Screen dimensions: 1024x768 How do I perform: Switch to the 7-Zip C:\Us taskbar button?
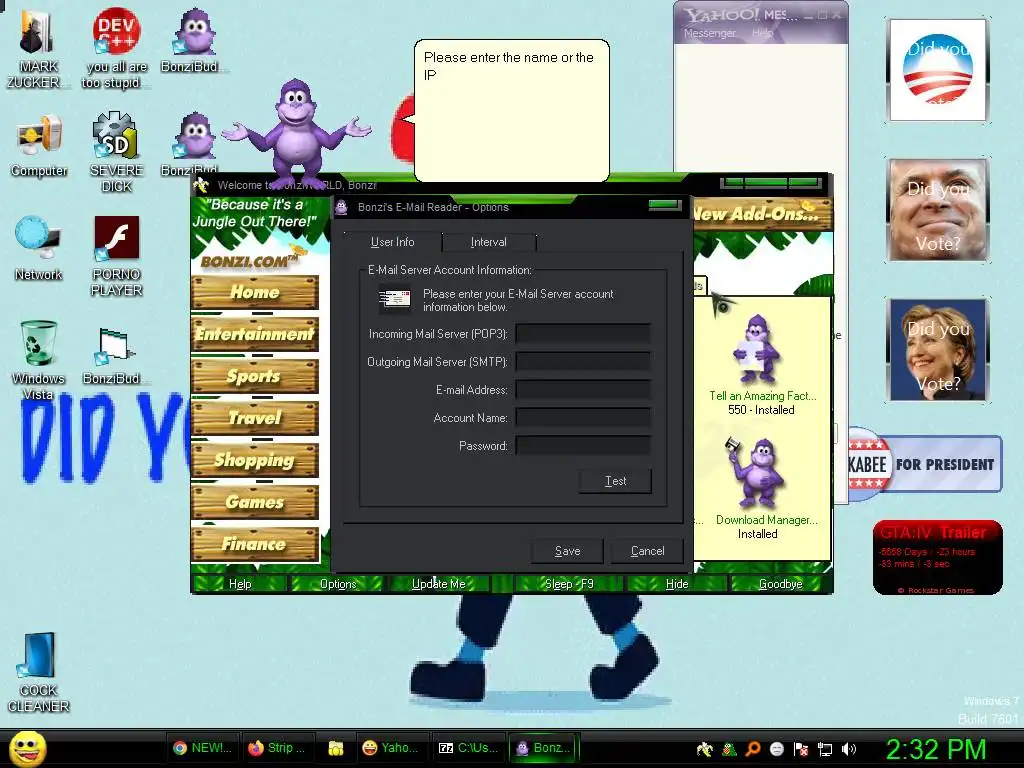(468, 748)
